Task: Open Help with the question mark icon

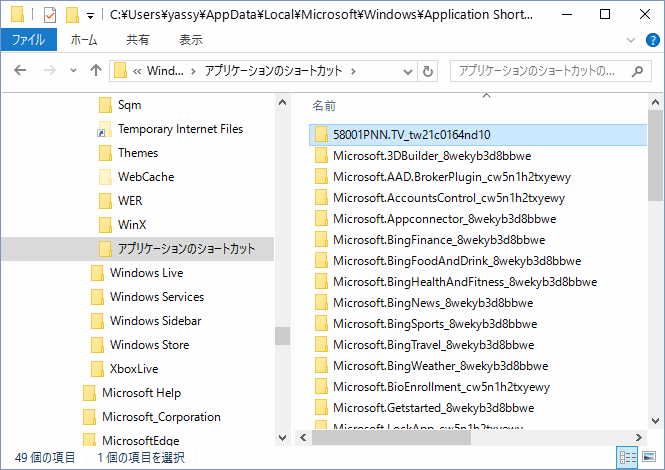Action: 653,40
